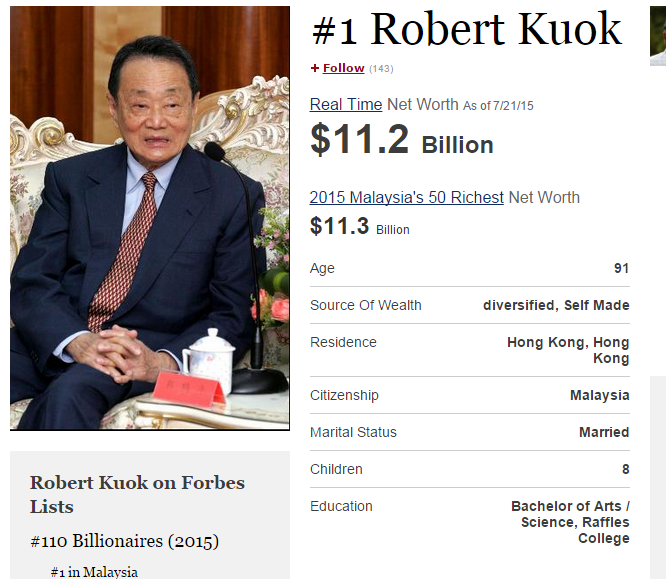This screenshot has height=579, width=666.
Task: Click the red plus icon beside Follow
Action: coord(315,68)
